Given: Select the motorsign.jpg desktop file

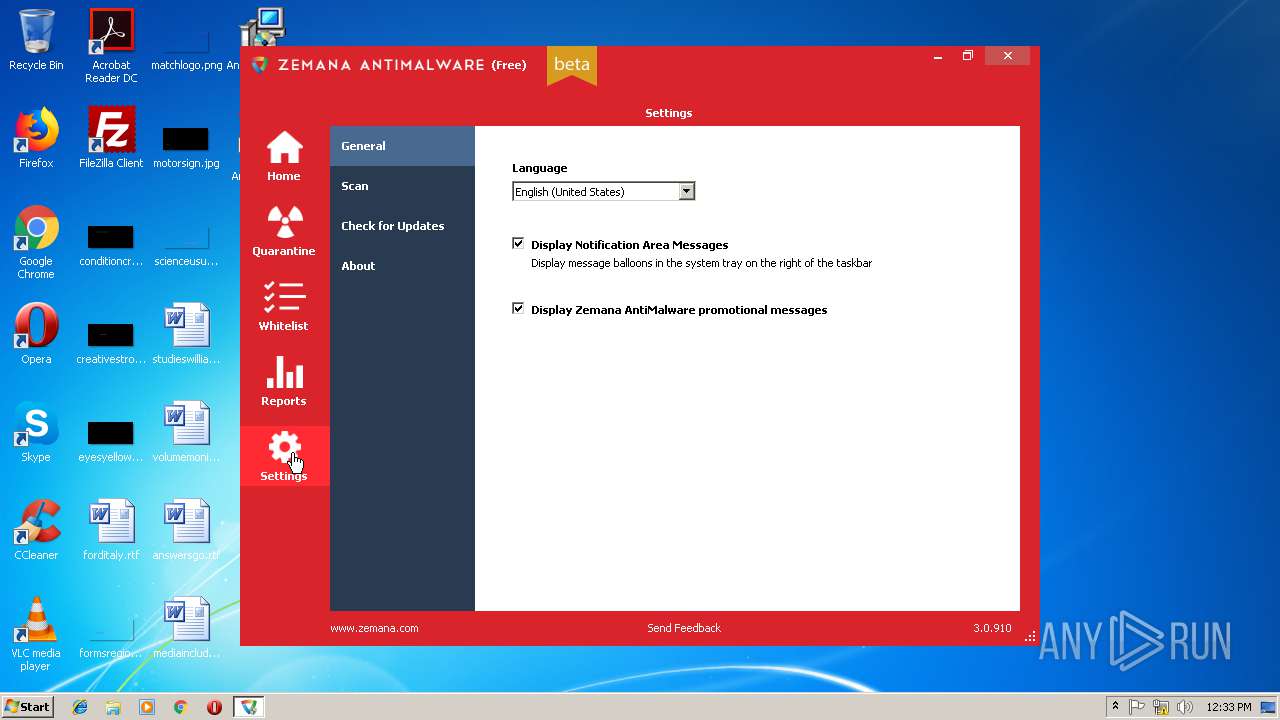Looking at the screenshot, I should click(x=186, y=146).
